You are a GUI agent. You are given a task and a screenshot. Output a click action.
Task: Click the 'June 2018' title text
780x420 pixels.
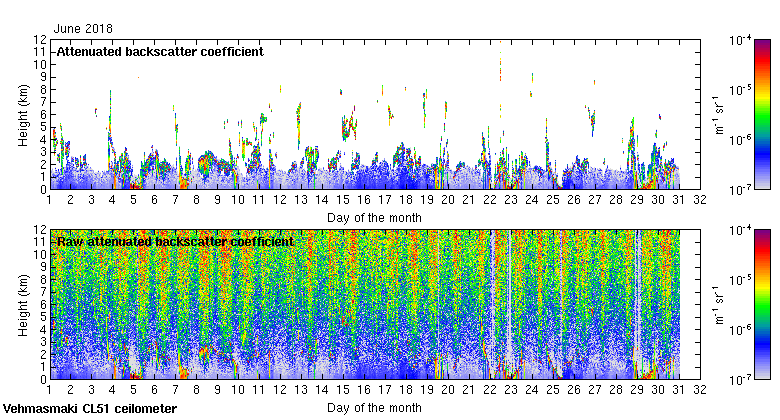point(83,29)
